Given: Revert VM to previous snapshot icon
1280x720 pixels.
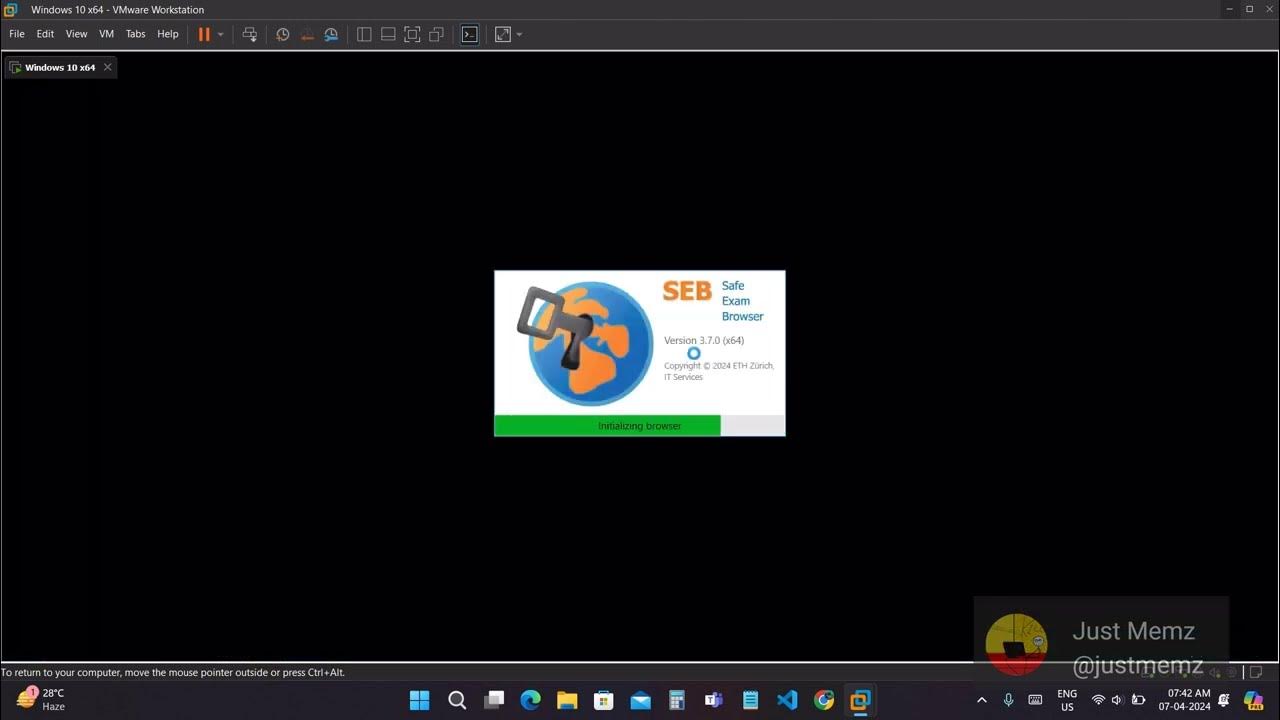Looking at the screenshot, I should pyautogui.click(x=307, y=34).
